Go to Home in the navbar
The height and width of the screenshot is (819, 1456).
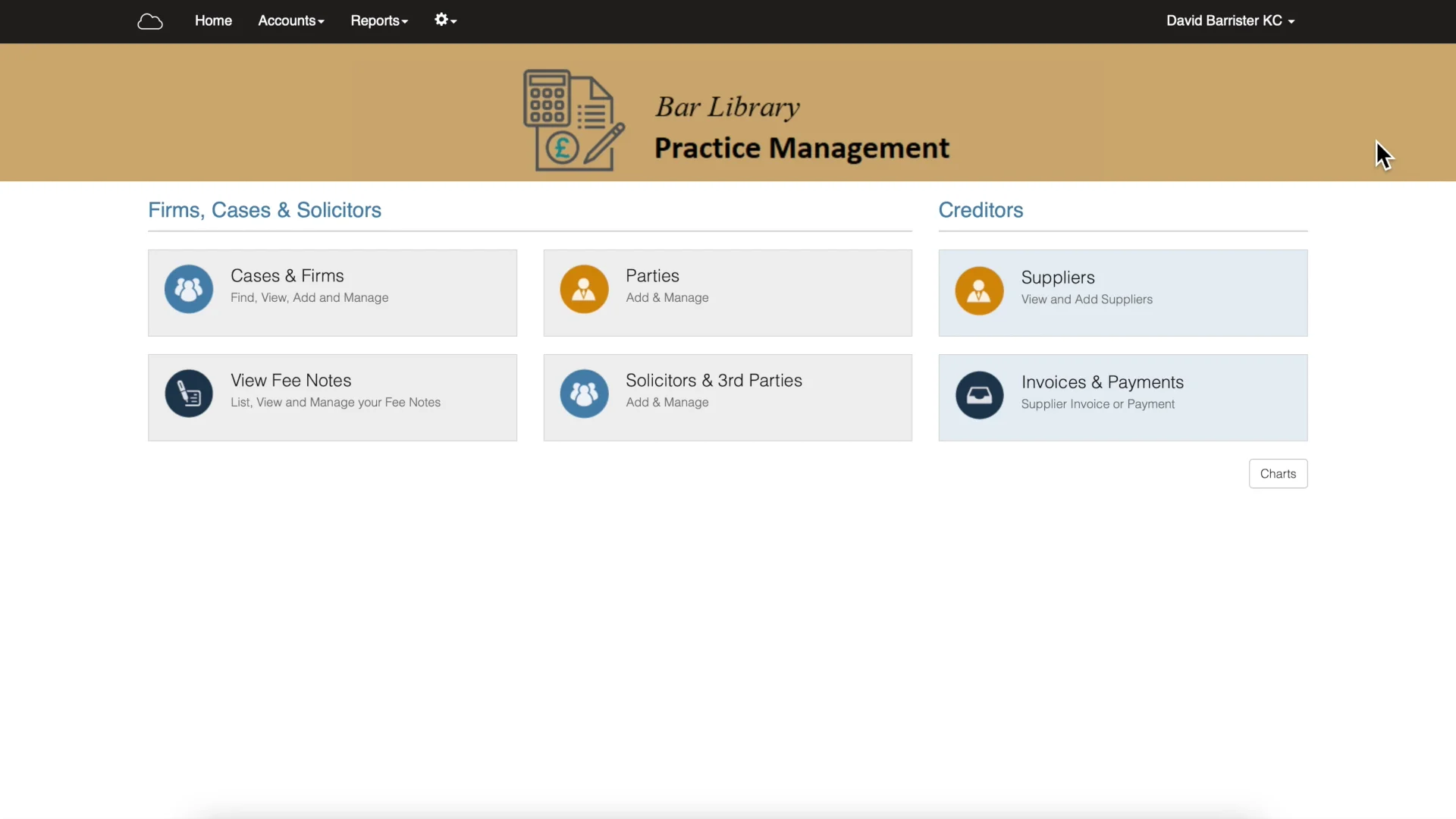tap(213, 20)
